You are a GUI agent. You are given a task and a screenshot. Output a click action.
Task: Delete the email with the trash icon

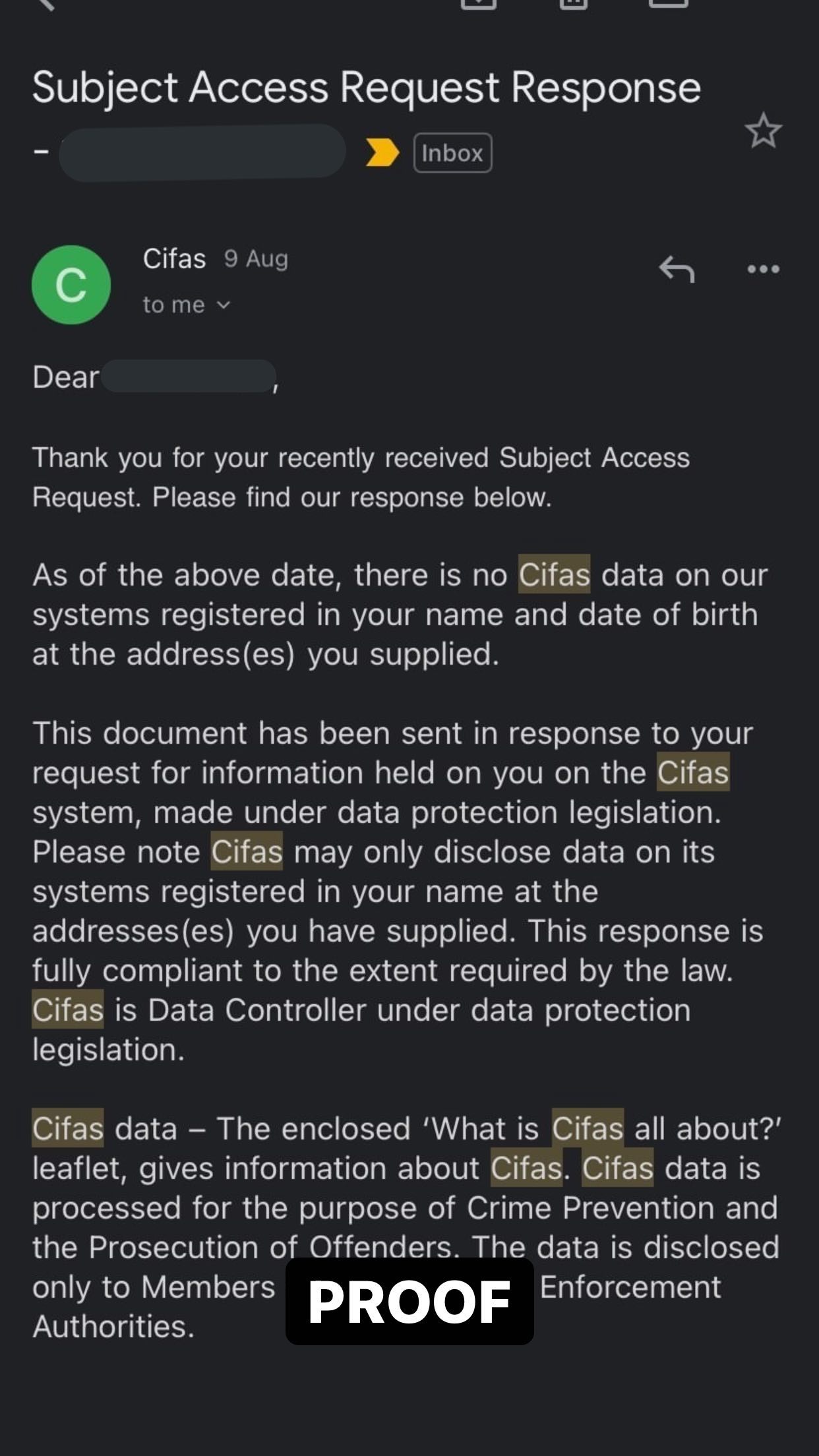[573, 3]
